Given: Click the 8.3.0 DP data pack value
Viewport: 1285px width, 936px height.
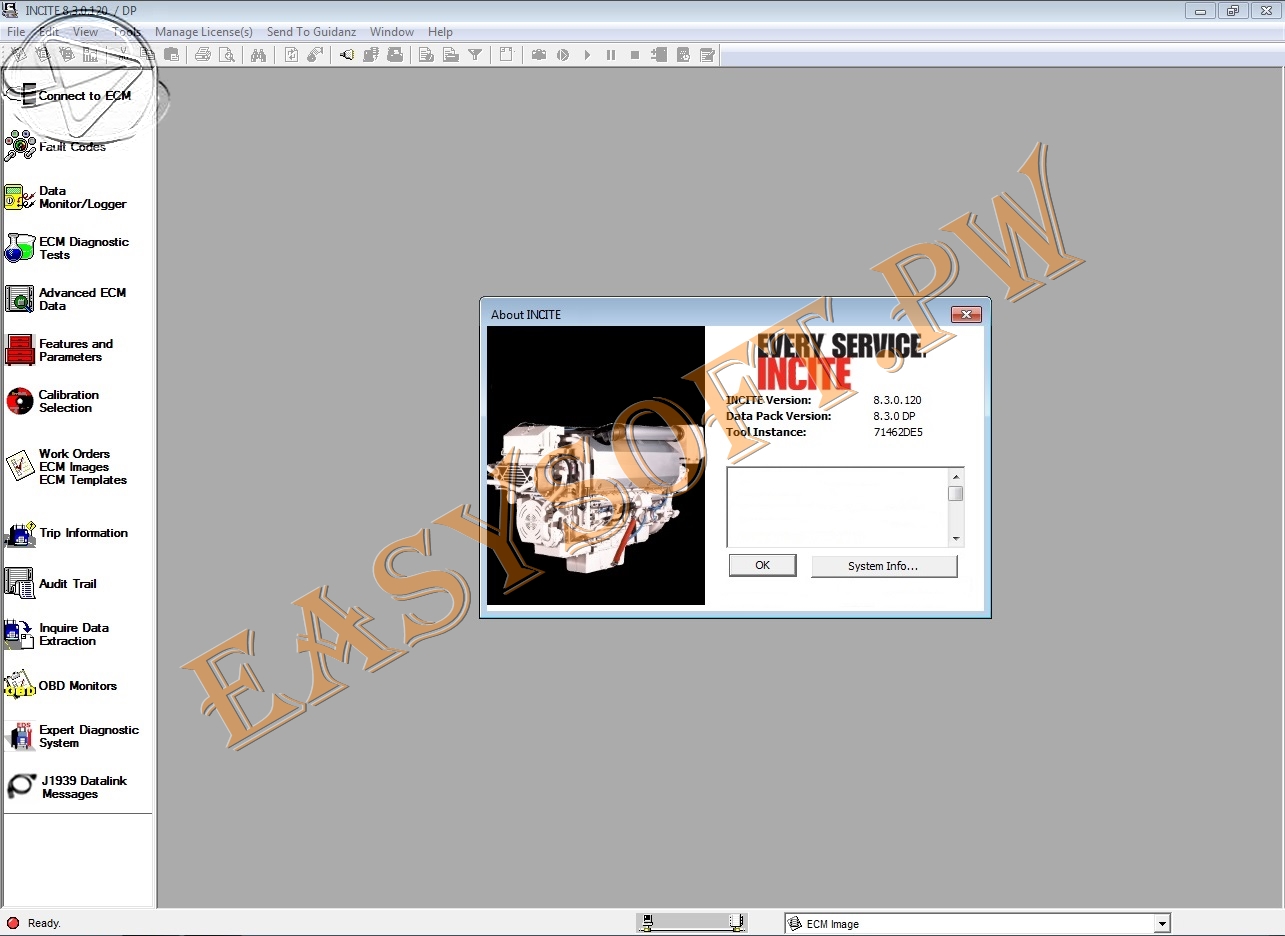Looking at the screenshot, I should point(894,416).
